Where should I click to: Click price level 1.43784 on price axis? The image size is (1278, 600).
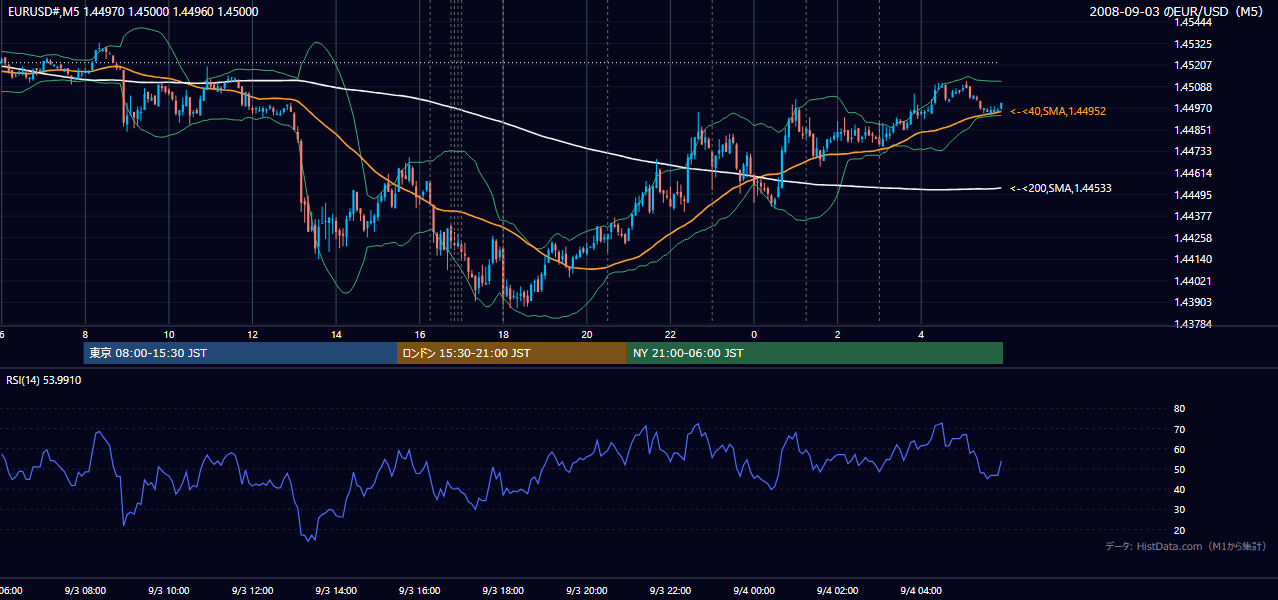click(1193, 324)
